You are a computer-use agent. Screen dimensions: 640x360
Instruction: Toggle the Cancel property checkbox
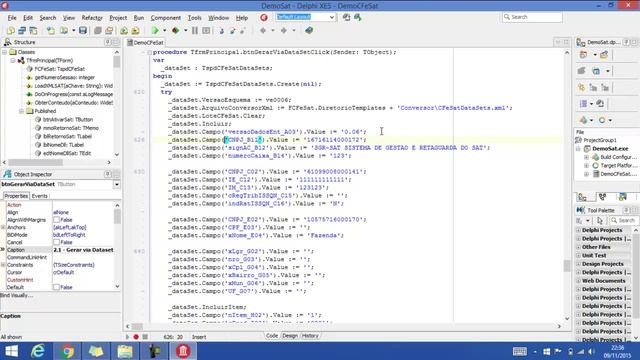pyautogui.click(x=56, y=242)
